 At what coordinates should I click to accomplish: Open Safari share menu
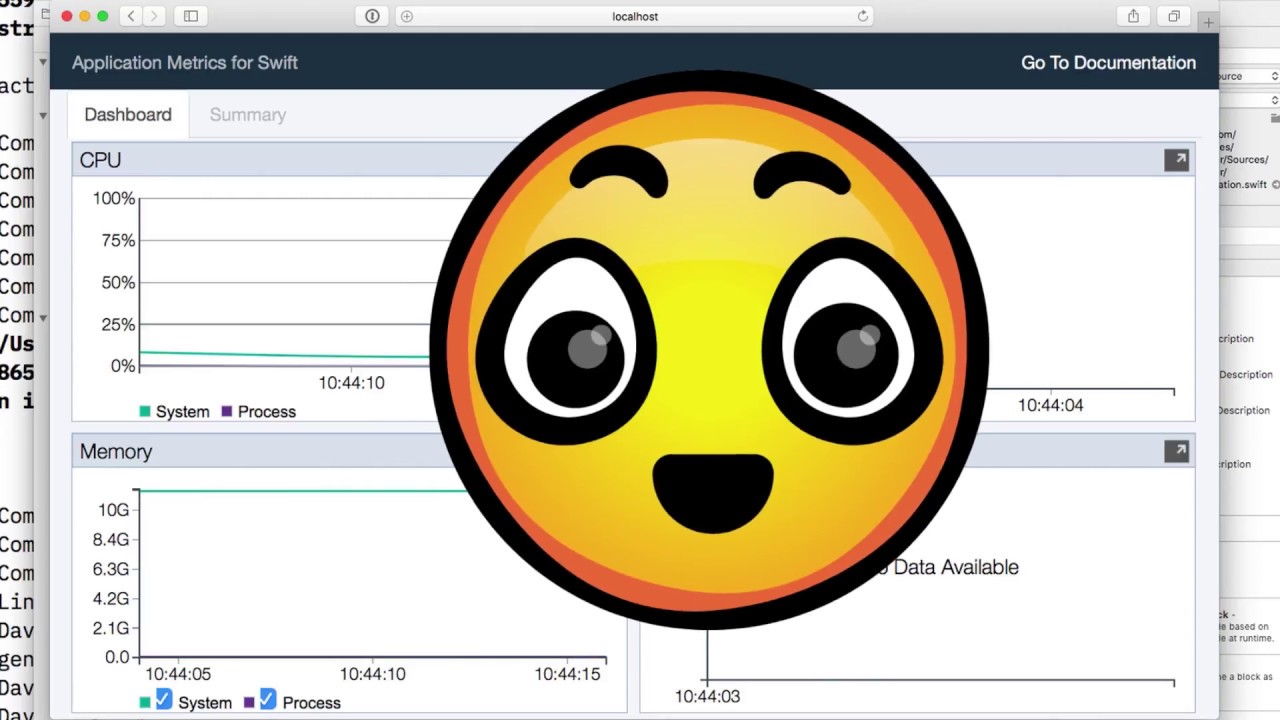coord(1133,16)
